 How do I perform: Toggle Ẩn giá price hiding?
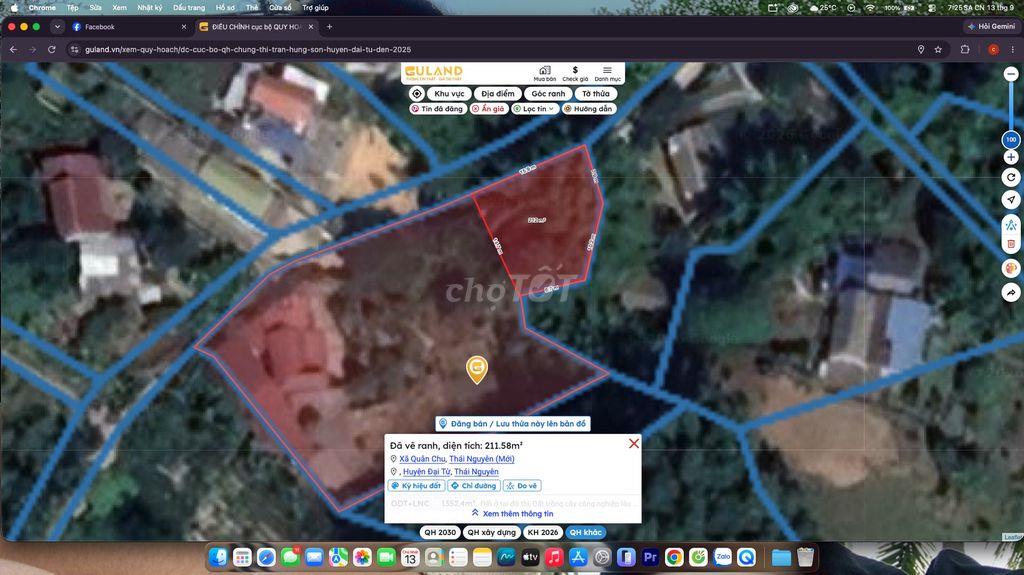[488, 109]
